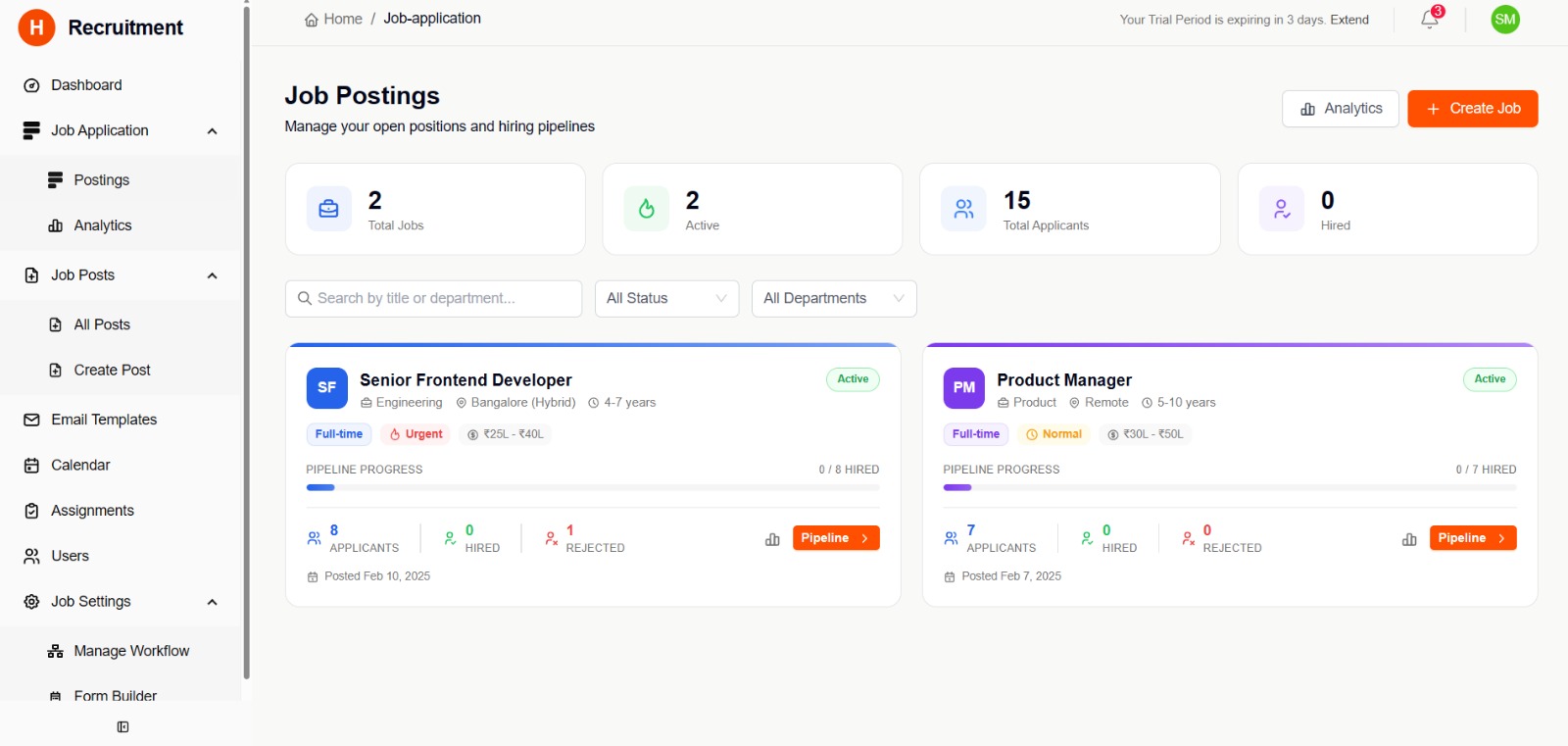This screenshot has height=746, width=1568.
Task: Click the Create Job button
Action: [1472, 109]
